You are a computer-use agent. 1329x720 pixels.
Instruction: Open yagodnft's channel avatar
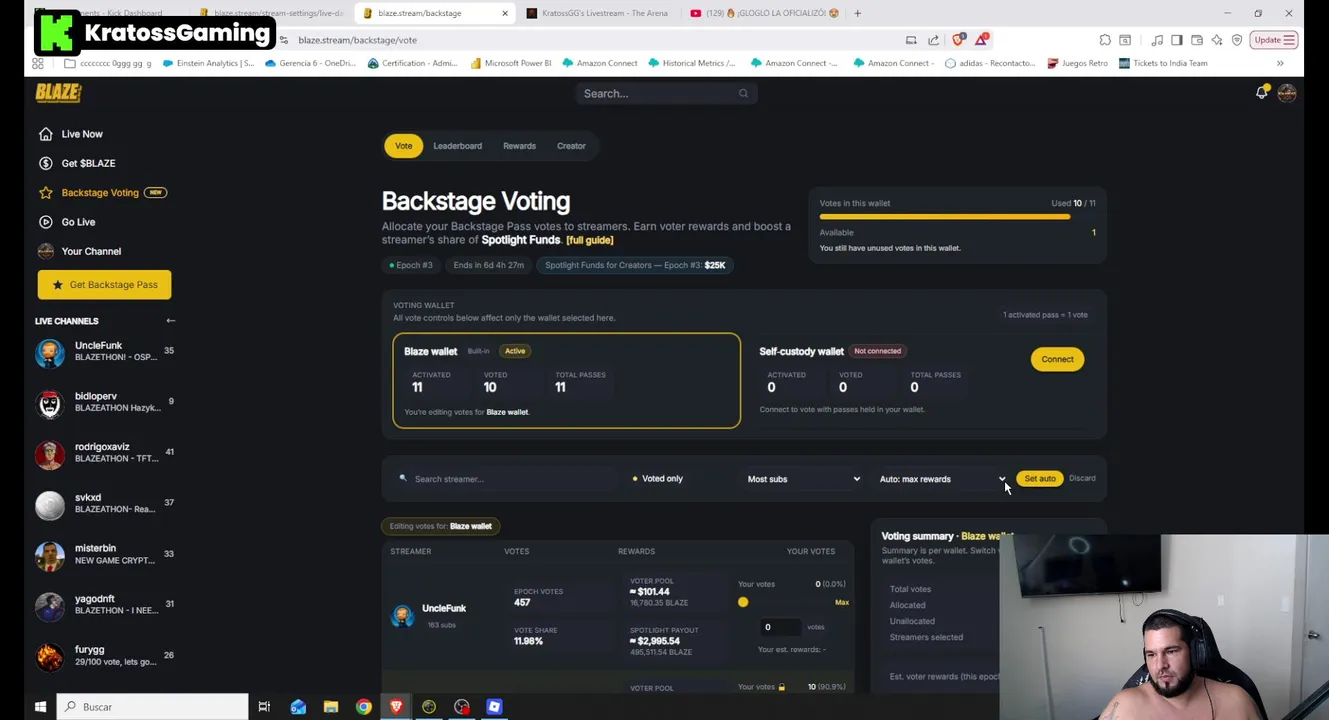pyautogui.click(x=49, y=605)
